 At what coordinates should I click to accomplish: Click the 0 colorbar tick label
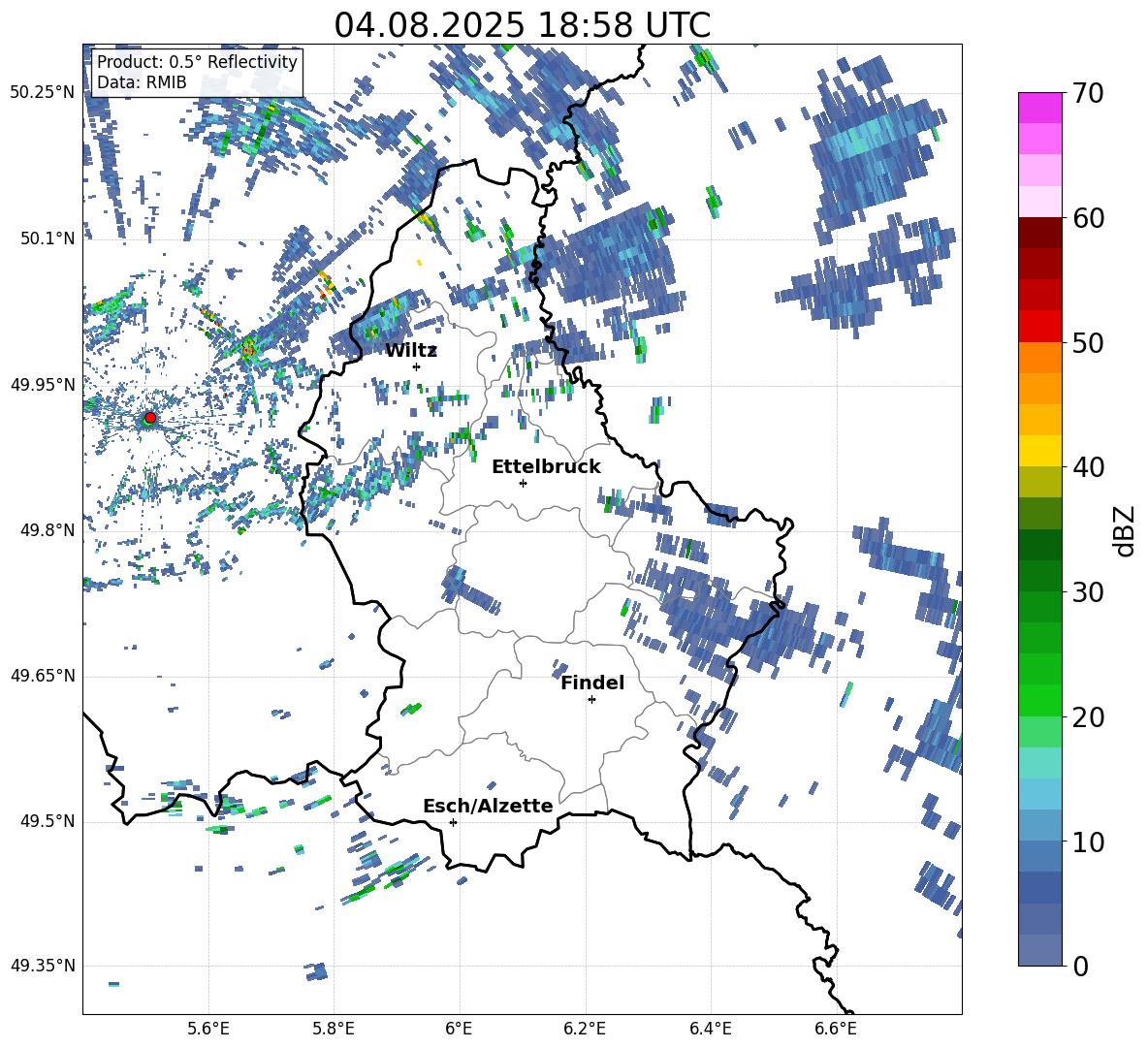[1080, 966]
